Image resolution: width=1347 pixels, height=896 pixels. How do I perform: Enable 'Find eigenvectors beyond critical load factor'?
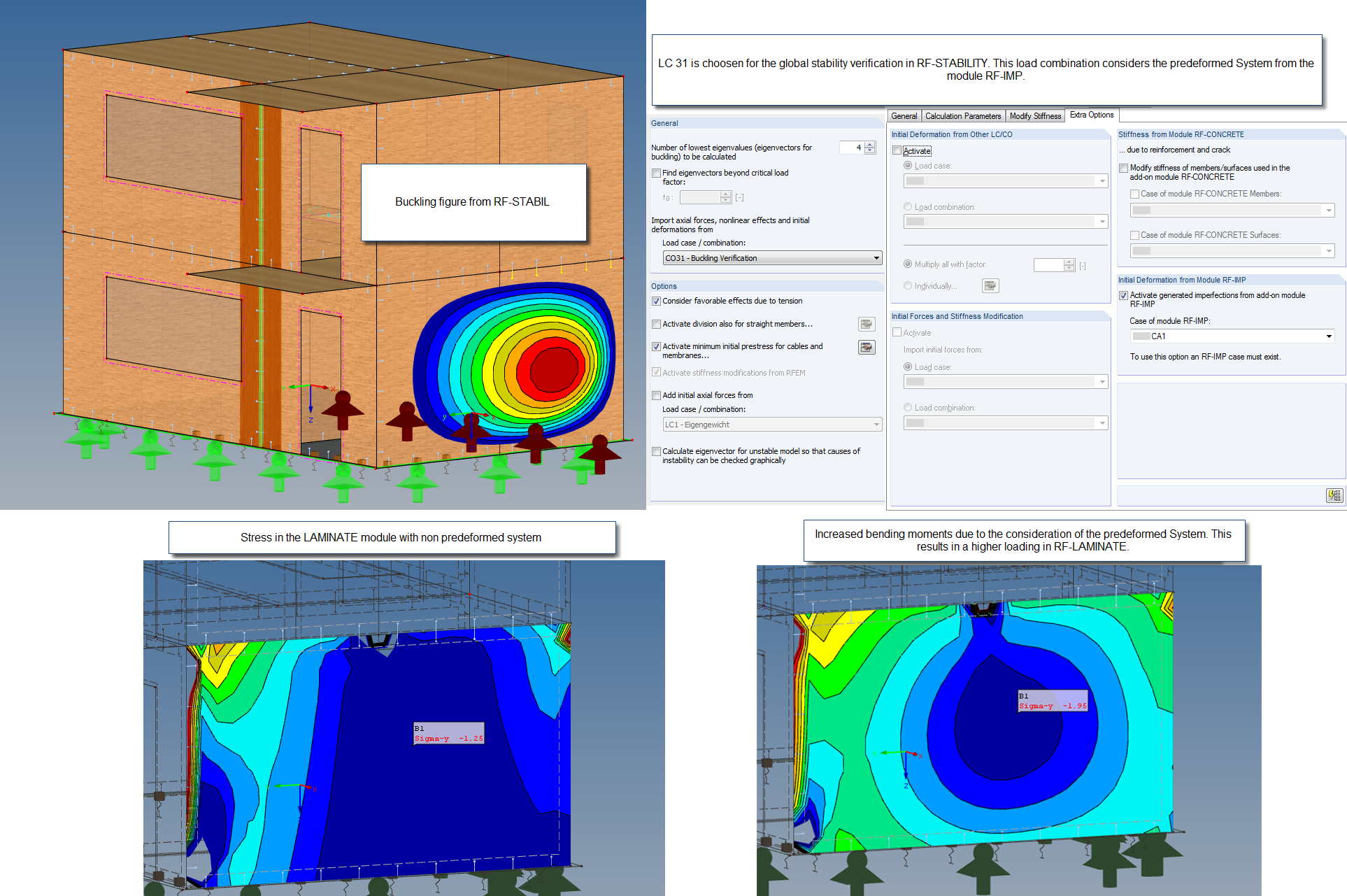pos(656,173)
